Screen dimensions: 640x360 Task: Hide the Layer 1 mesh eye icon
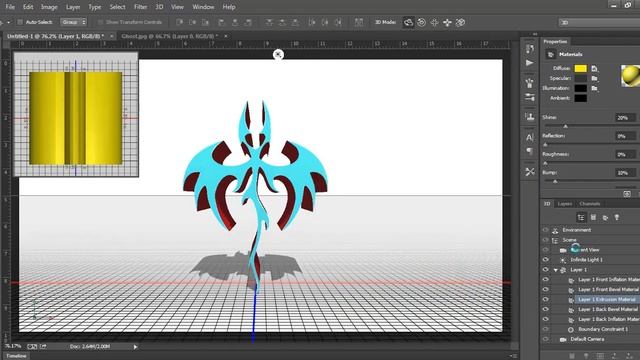(546, 270)
